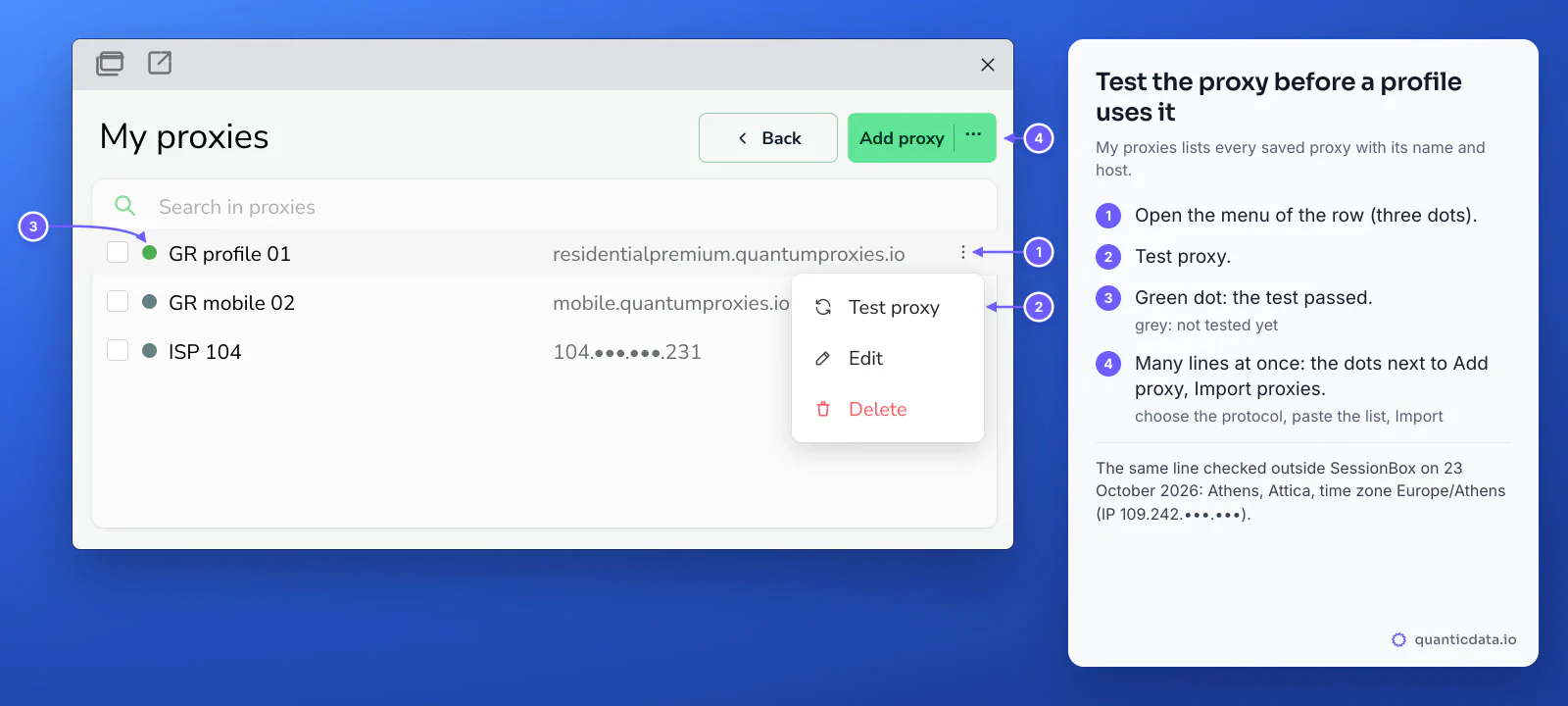Click the mobile.quantumproxies.io host text
Image resolution: width=1568 pixels, height=706 pixels.
click(671, 304)
